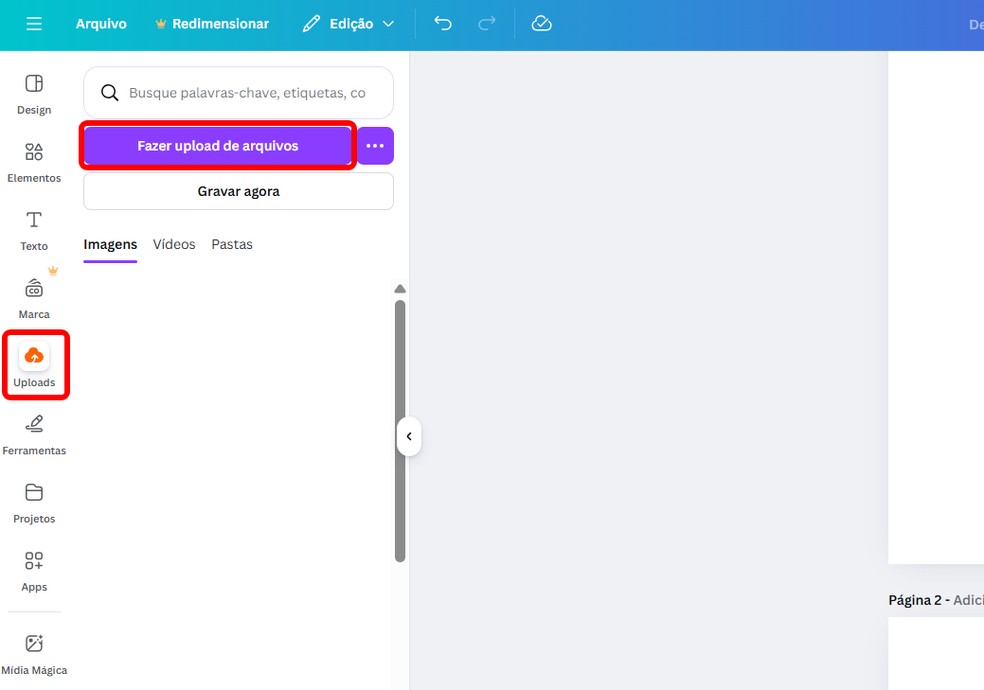Open the Mídia Mágica panel
Image resolution: width=984 pixels, height=690 pixels.
tap(34, 655)
